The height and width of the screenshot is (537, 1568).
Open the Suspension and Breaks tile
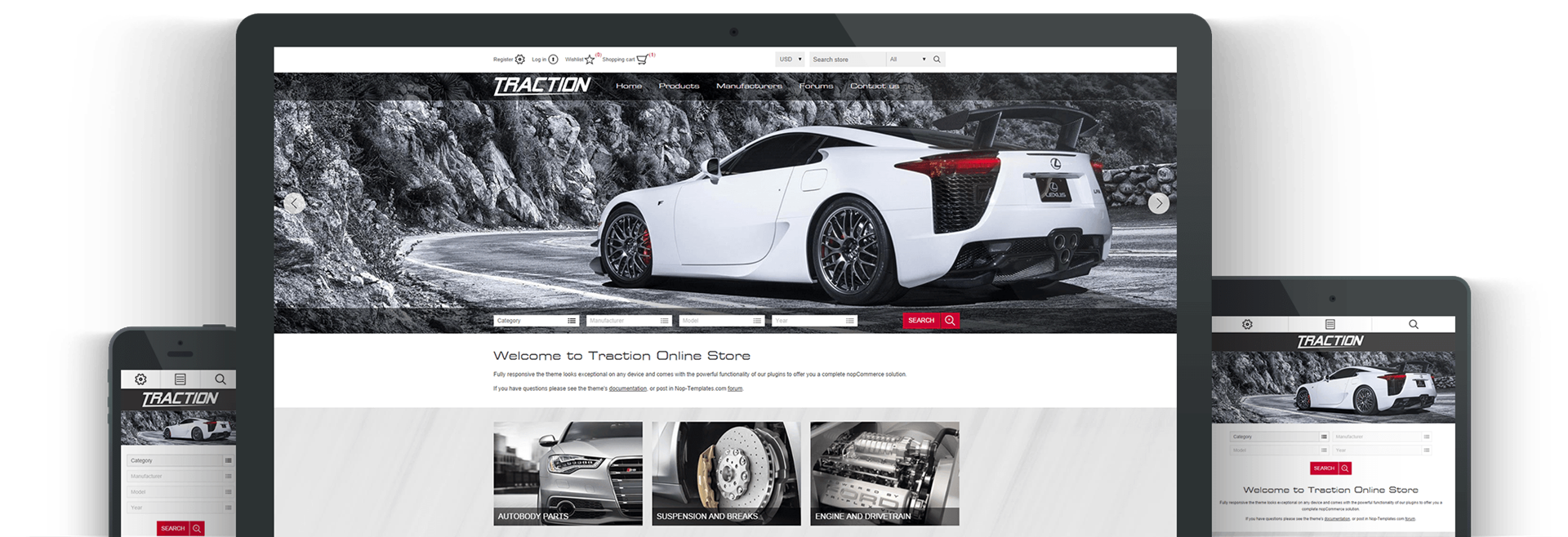point(726,473)
